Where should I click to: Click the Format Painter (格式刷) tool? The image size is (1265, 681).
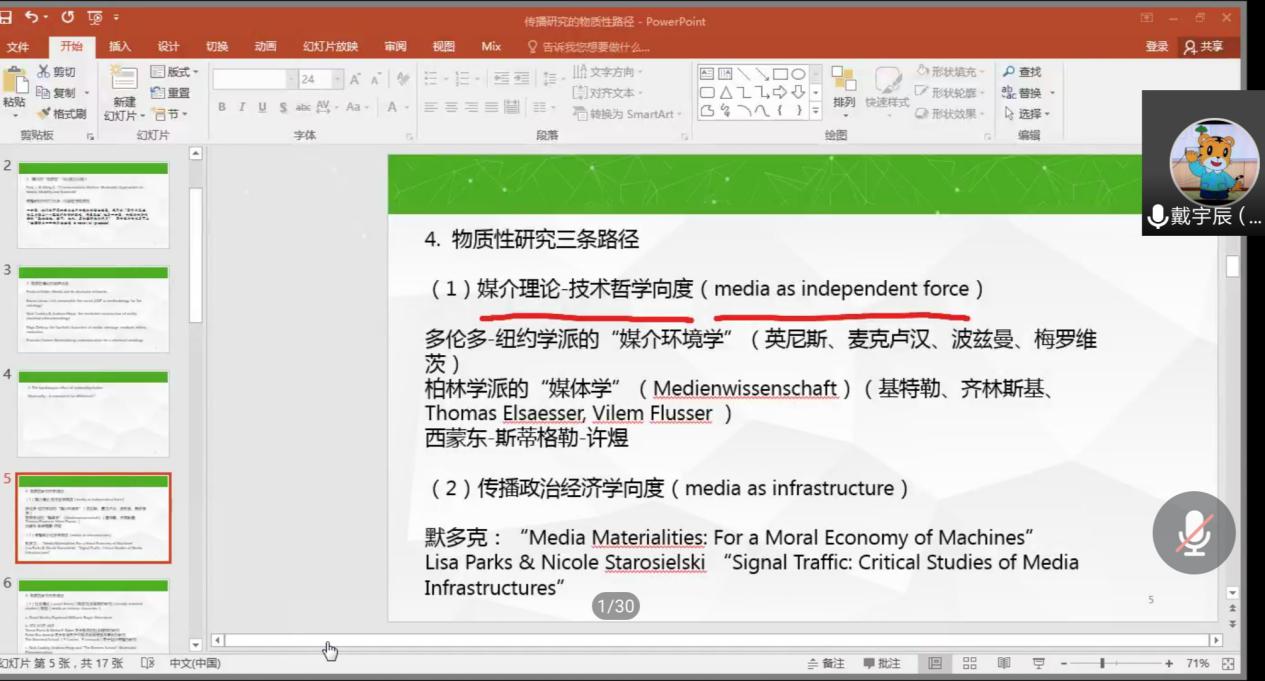62,114
